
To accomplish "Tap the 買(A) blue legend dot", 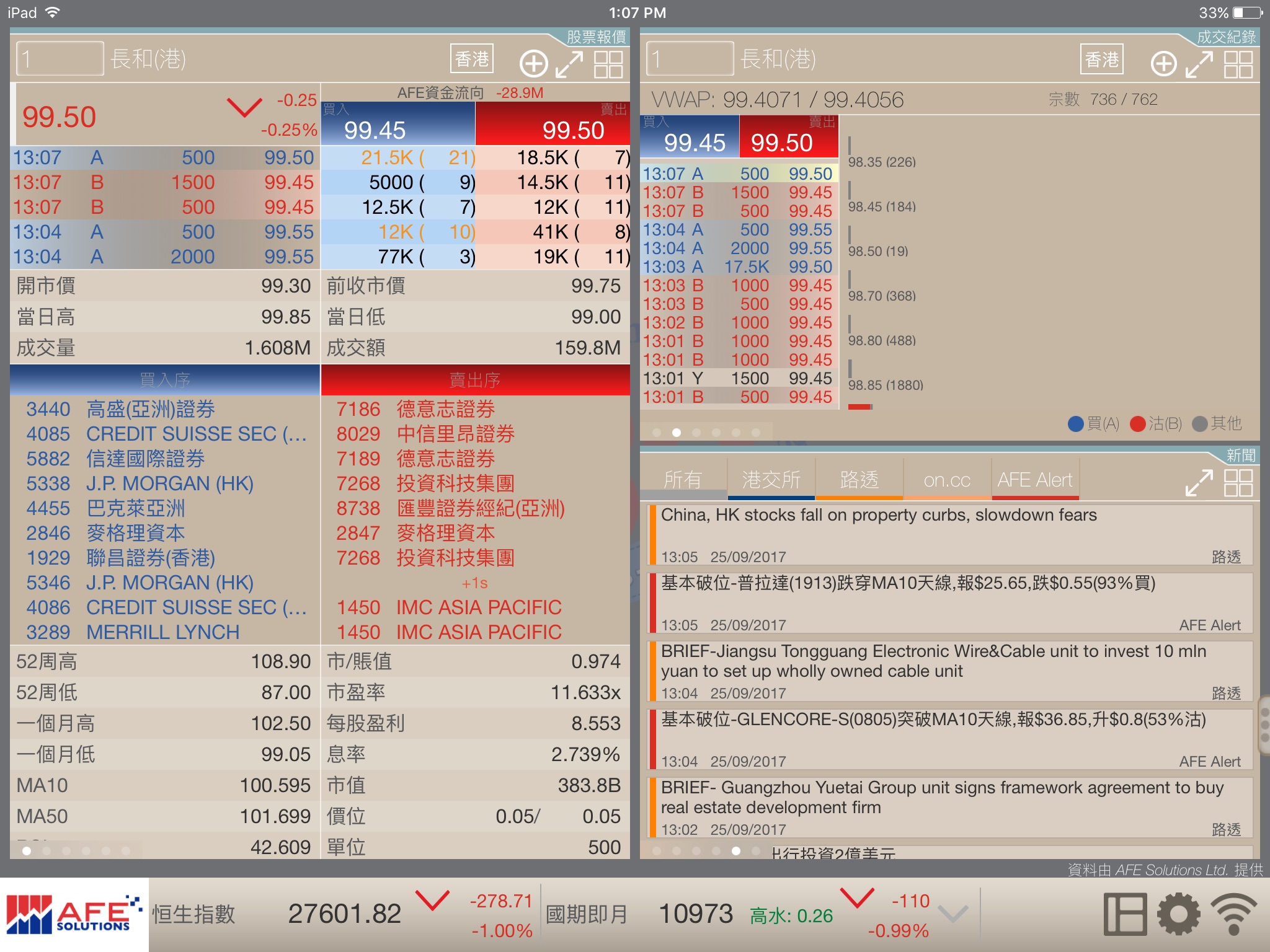I will (1076, 424).
